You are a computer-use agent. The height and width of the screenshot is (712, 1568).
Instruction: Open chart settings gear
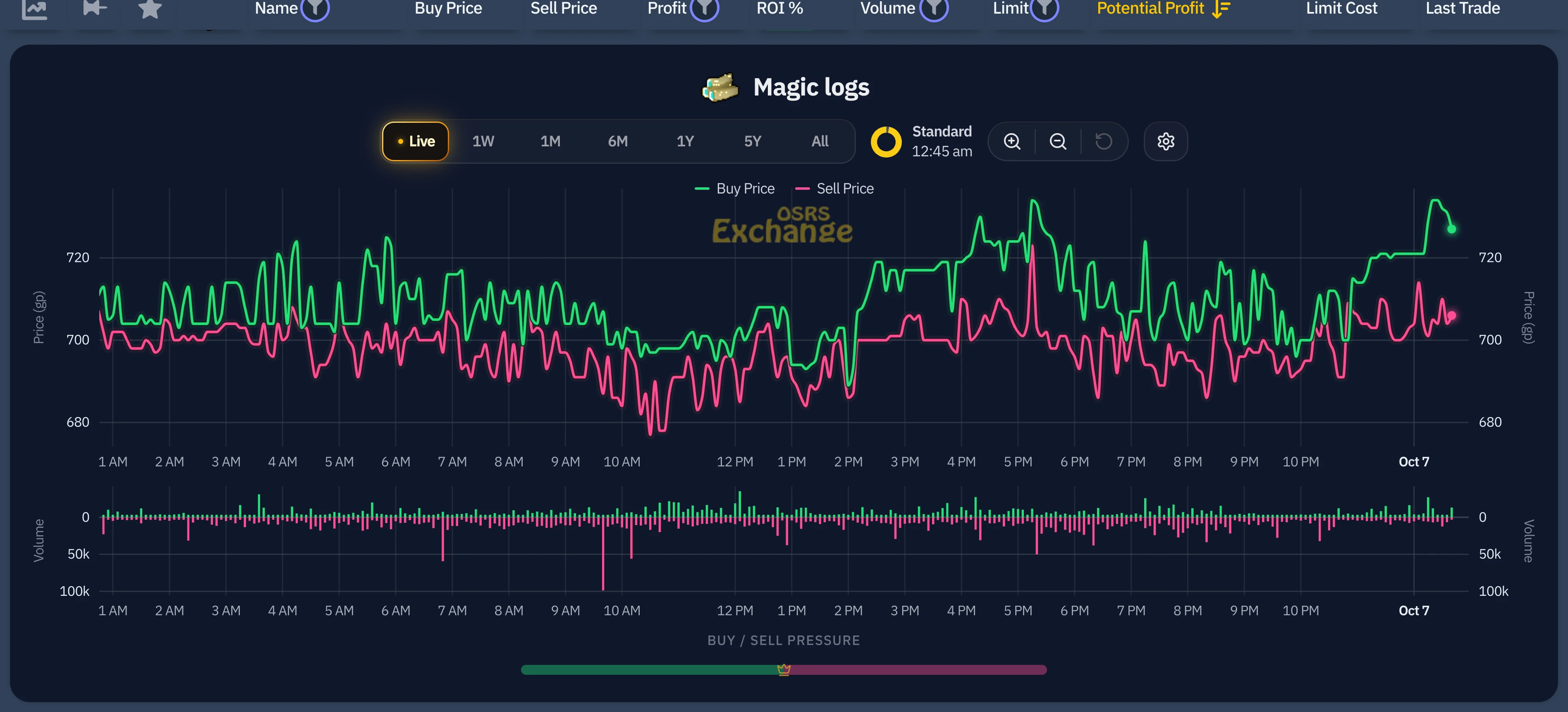[1166, 141]
